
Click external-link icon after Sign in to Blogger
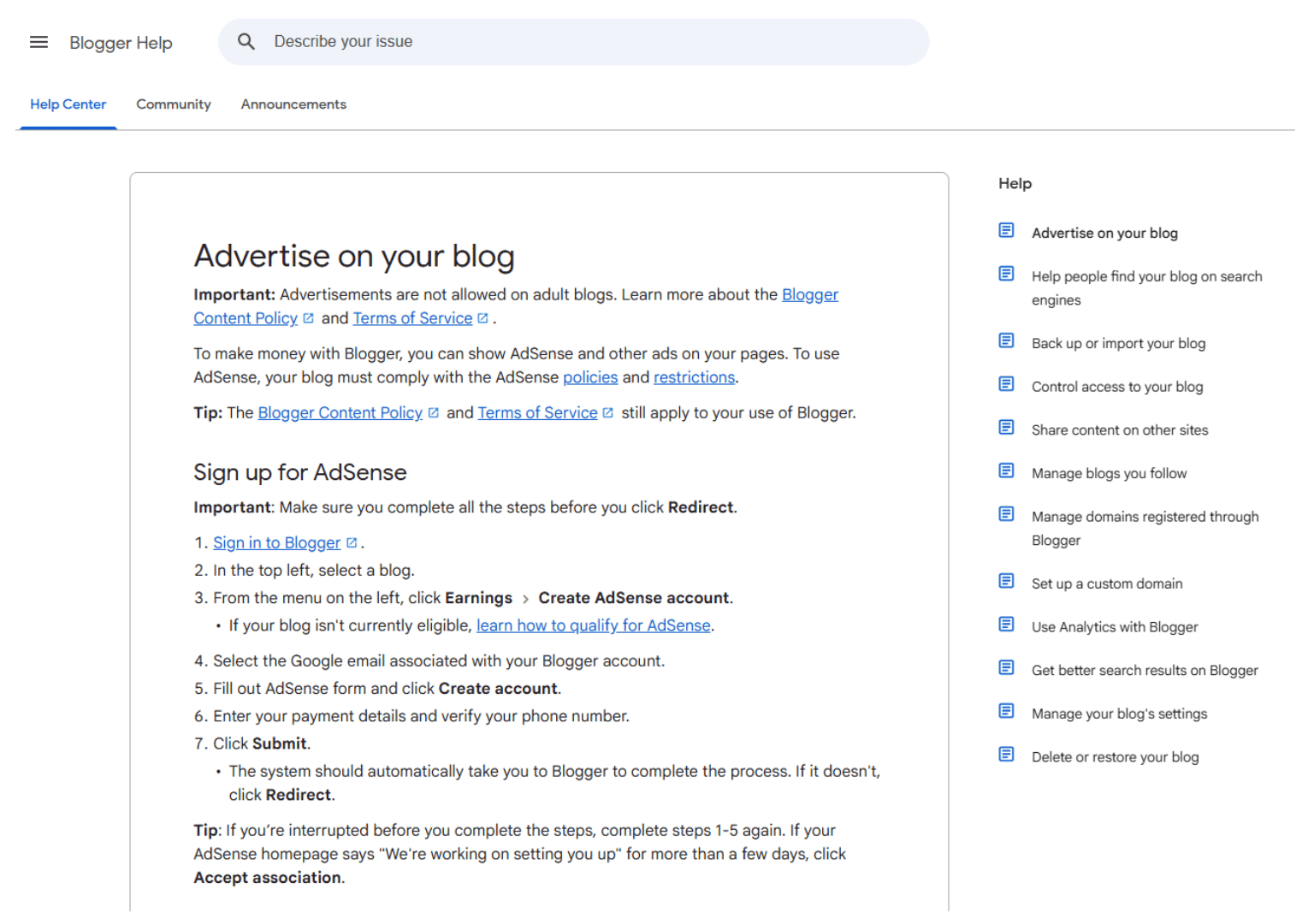351,543
